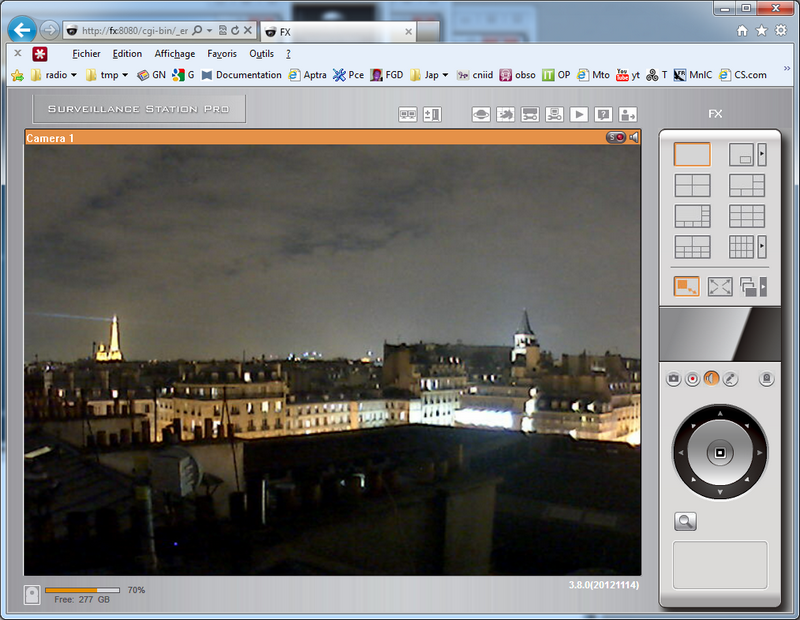Pan camera right with PTZ arrow
800x620 pixels.
(x=759, y=453)
